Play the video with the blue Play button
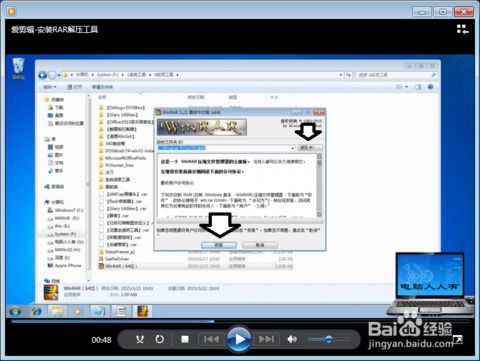 (x=239, y=339)
